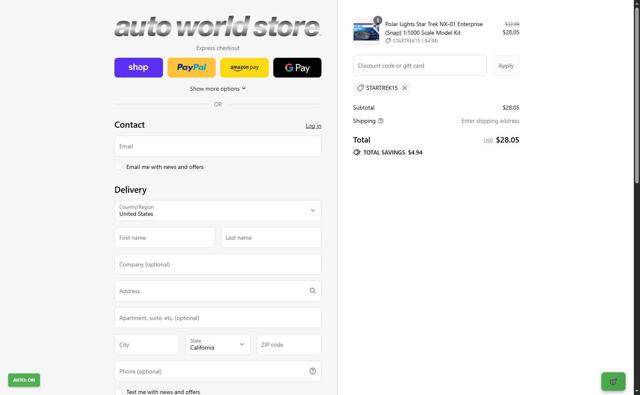Viewport: 640px width, 395px height.
Task: Click the phone field help icon
Action: pos(313,371)
